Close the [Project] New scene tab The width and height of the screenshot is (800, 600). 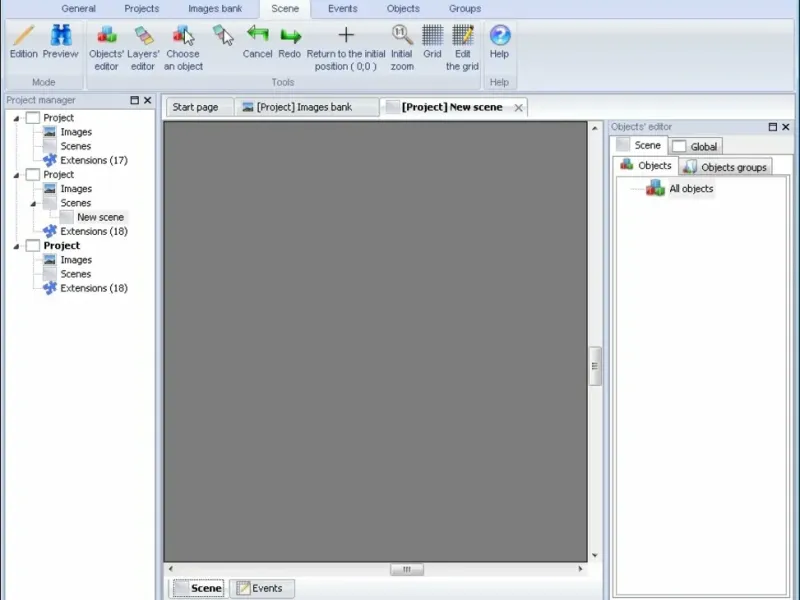pos(518,108)
